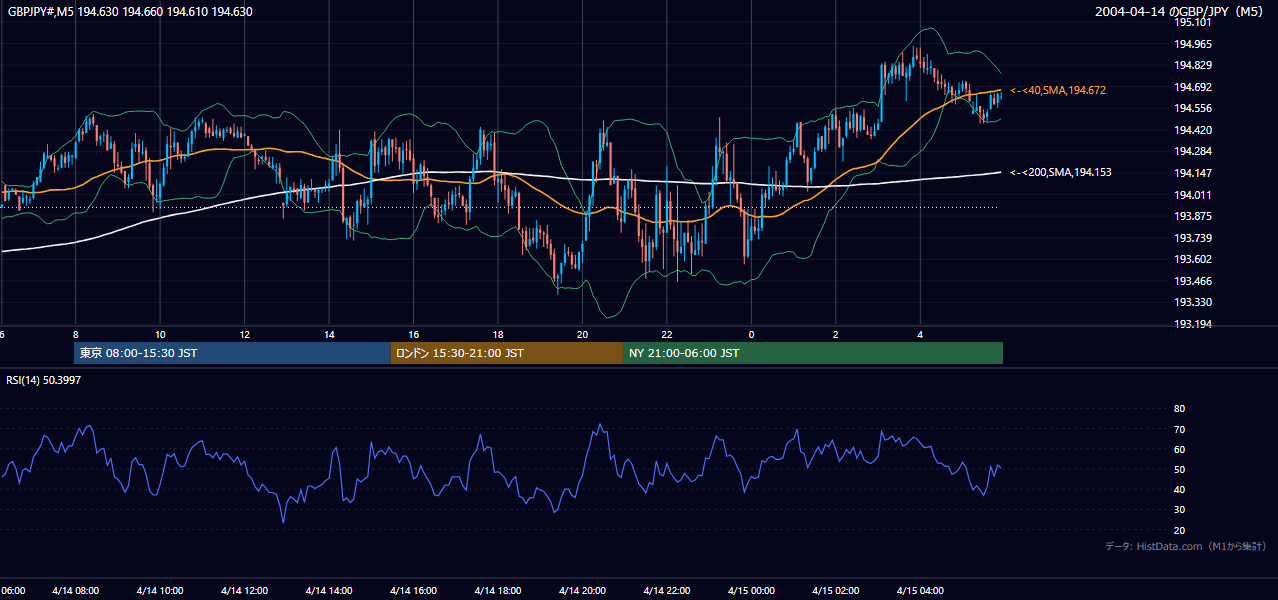This screenshot has width=1278, height=600.
Task: Click hour marker 22 under the price chart
Action: (667, 335)
